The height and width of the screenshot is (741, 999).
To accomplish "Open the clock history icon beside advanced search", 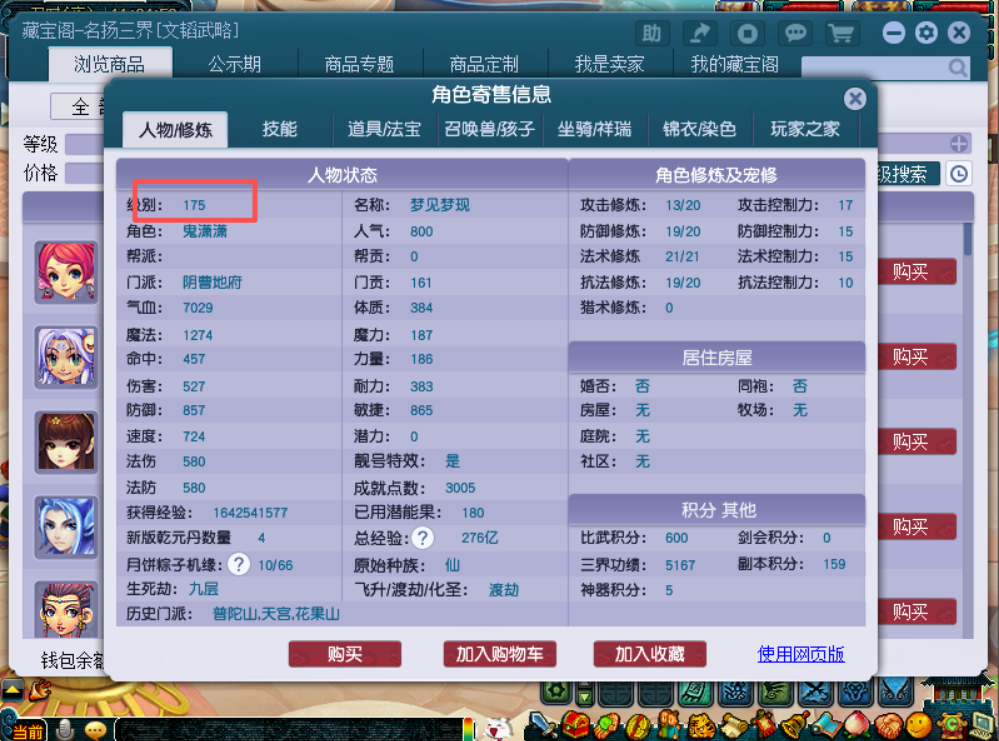I will [x=958, y=174].
